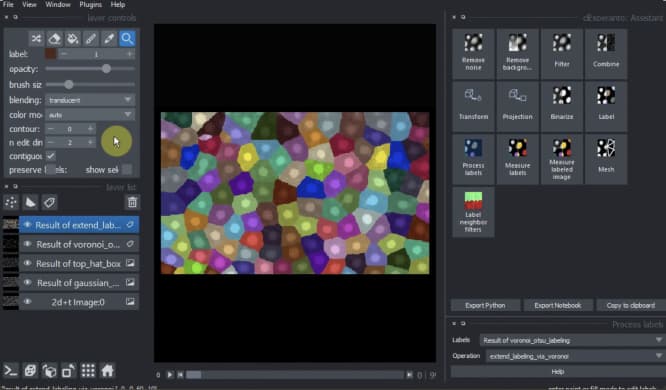Viewport: 666px width, 390px height.
Task: Open Label neighbor filters operation
Action: coord(473,212)
